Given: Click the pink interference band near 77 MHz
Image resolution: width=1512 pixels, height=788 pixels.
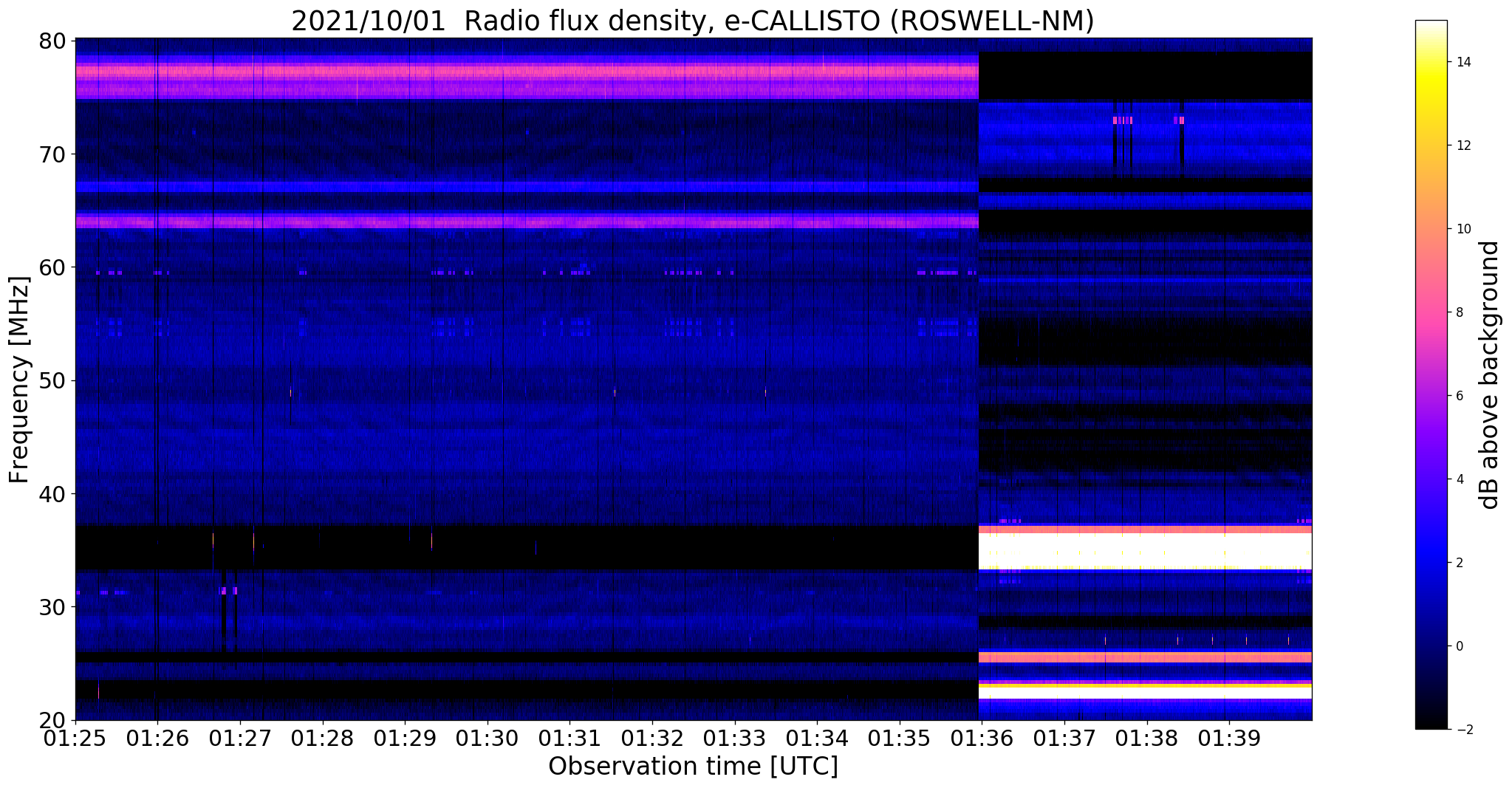Looking at the screenshot, I should [527, 72].
